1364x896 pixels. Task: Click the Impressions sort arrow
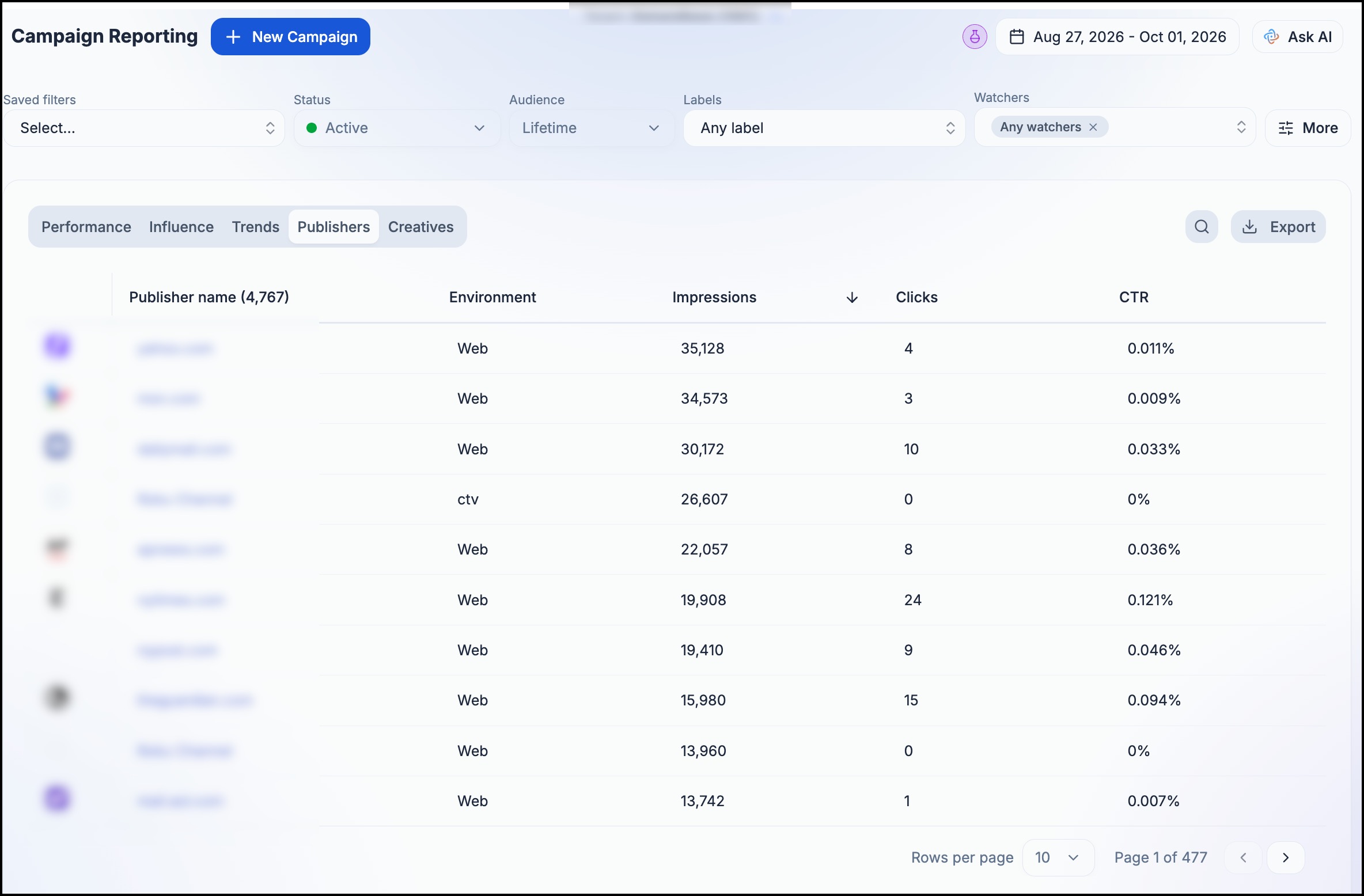852,298
